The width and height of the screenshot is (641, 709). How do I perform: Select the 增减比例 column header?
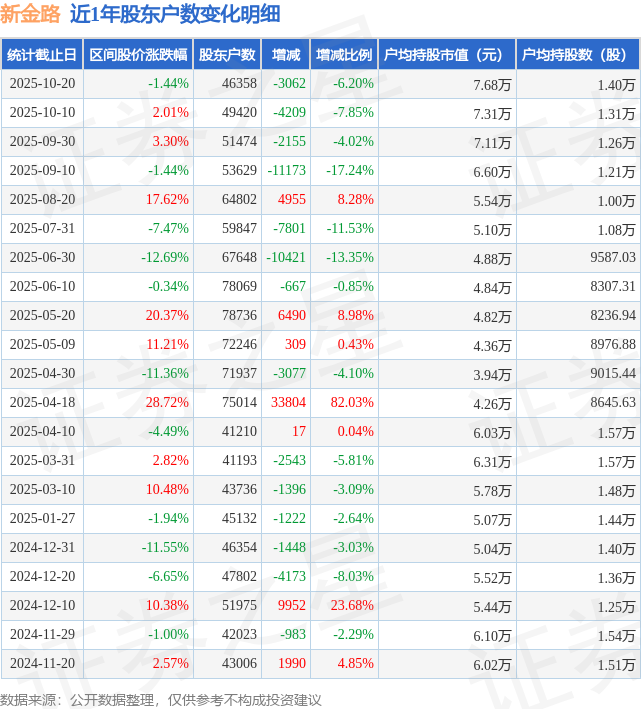tap(344, 55)
